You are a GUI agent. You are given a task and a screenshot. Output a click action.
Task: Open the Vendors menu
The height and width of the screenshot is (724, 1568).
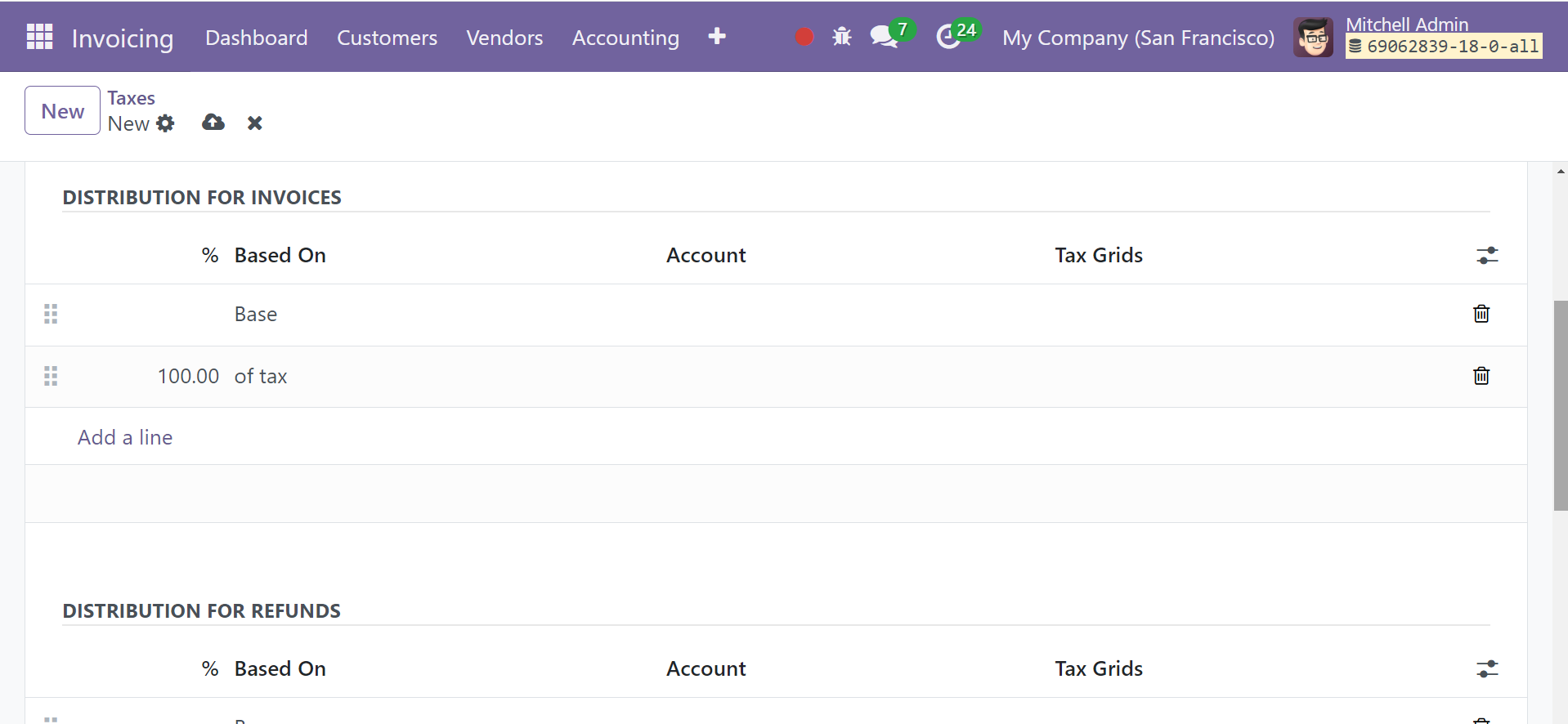click(x=504, y=38)
